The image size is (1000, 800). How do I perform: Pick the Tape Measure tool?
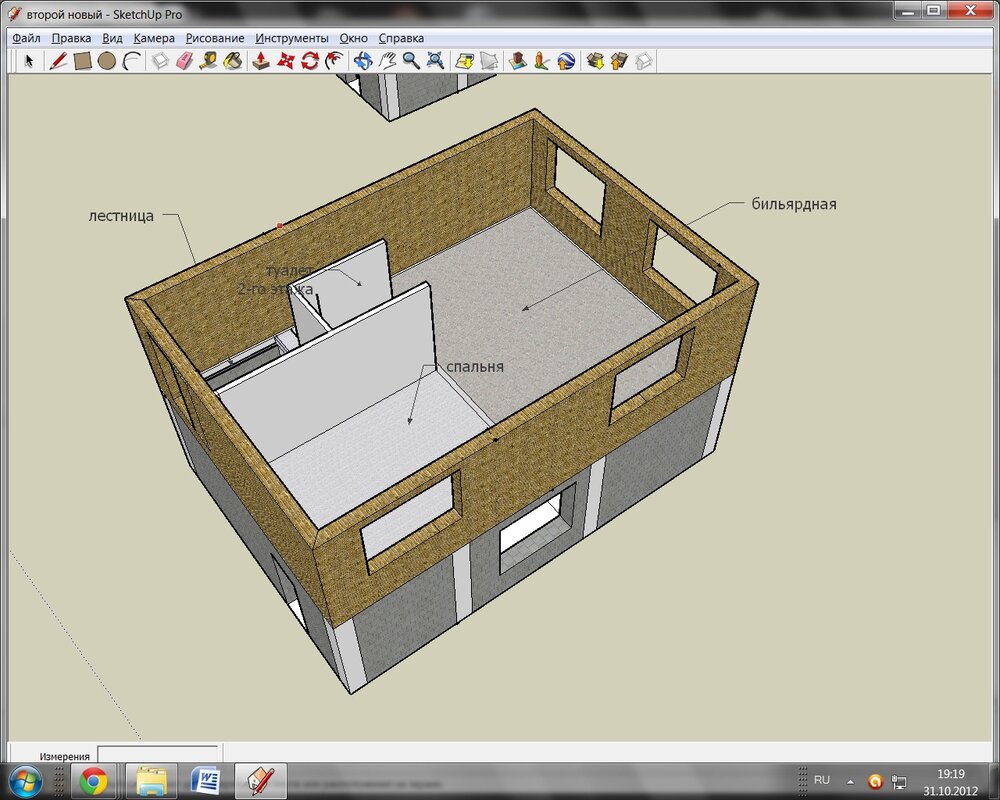(208, 61)
